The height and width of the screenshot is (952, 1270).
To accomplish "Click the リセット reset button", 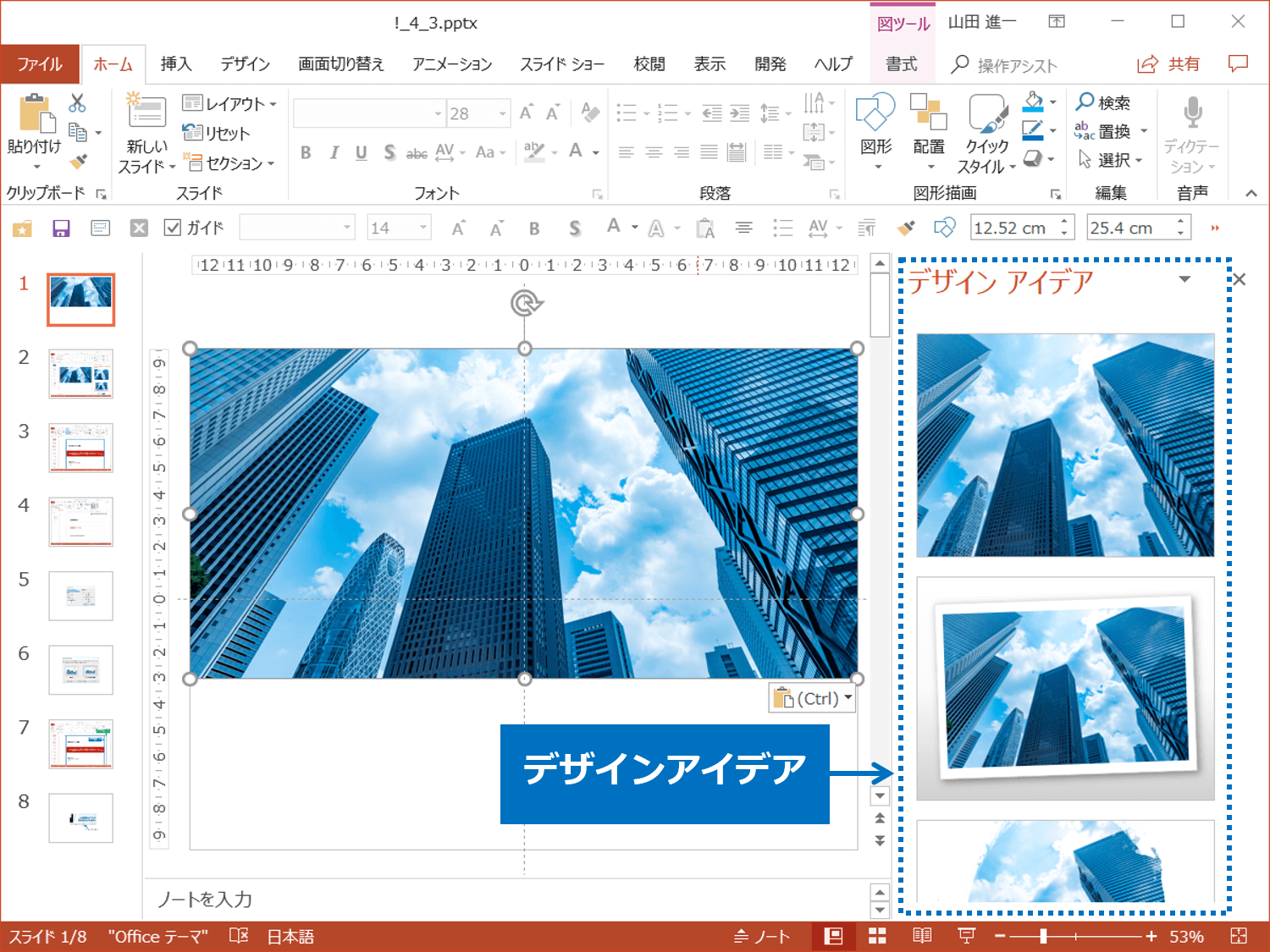I will (217, 133).
